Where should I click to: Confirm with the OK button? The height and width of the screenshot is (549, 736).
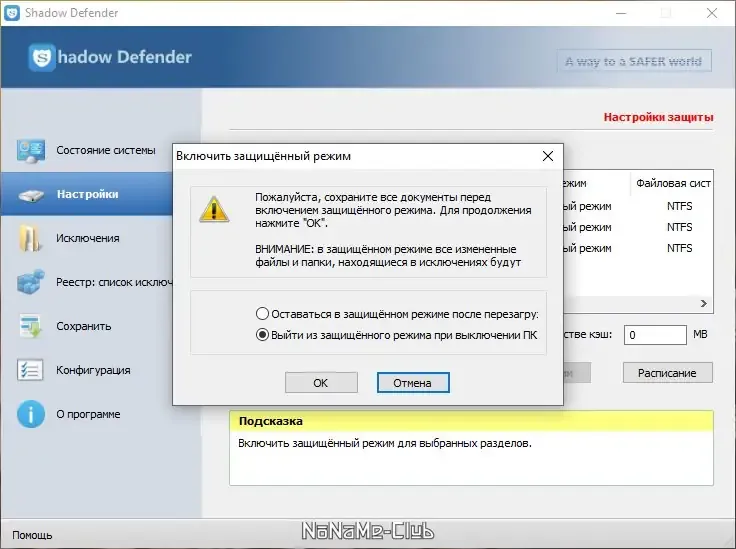click(x=321, y=383)
